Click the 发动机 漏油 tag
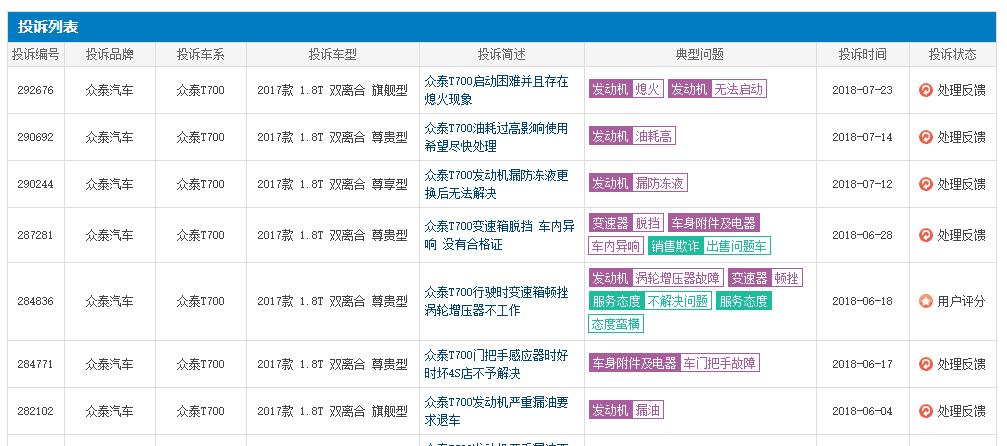 (x=626, y=410)
